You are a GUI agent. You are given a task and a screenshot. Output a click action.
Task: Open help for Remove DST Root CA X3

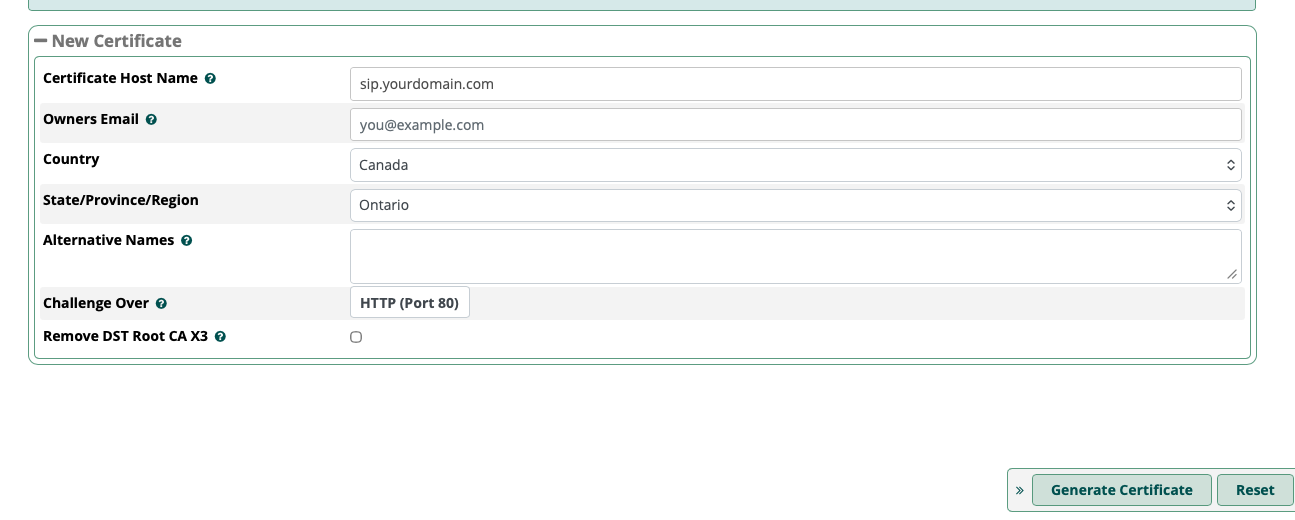coord(220,337)
